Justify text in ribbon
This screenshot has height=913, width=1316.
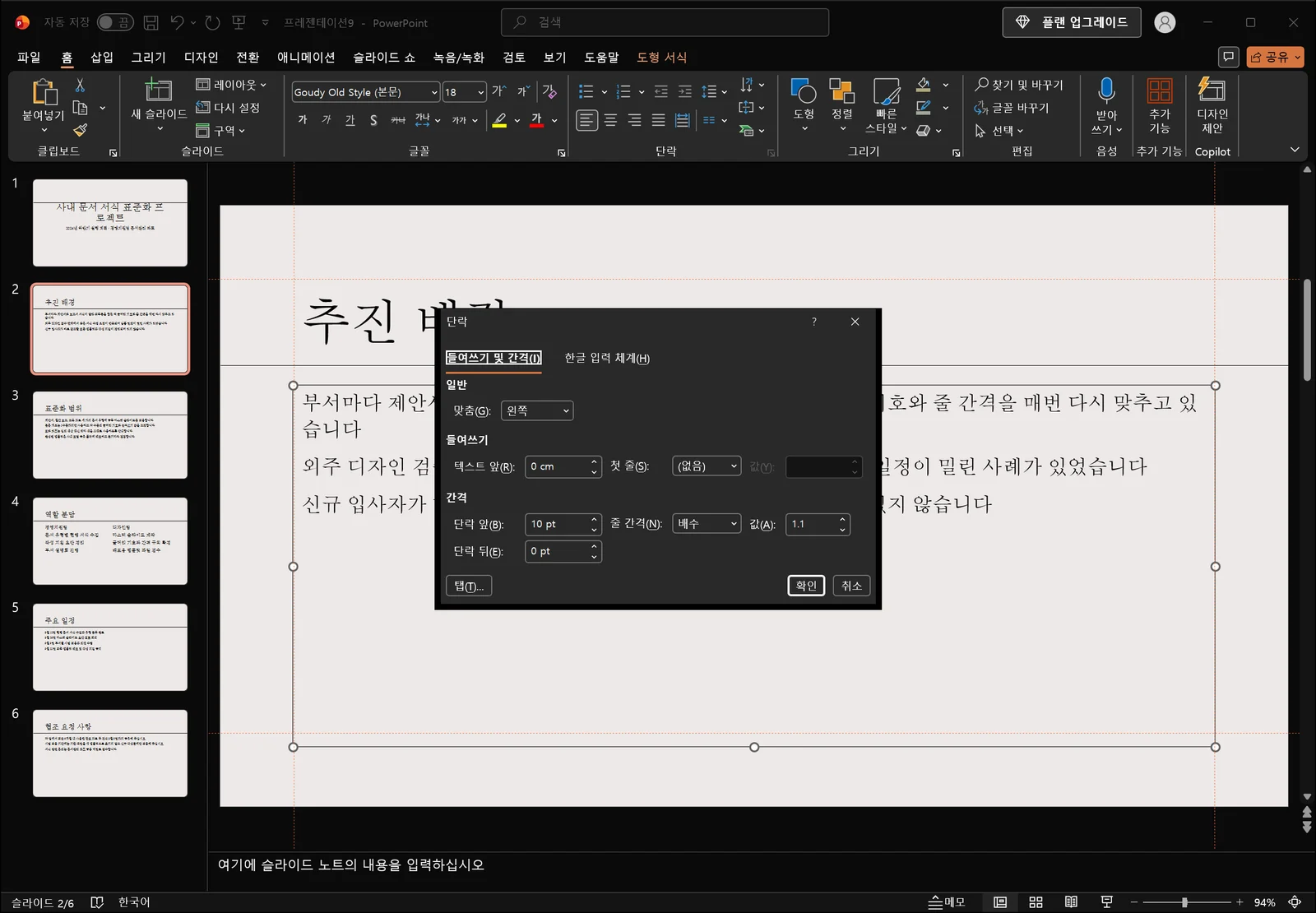coord(658,120)
